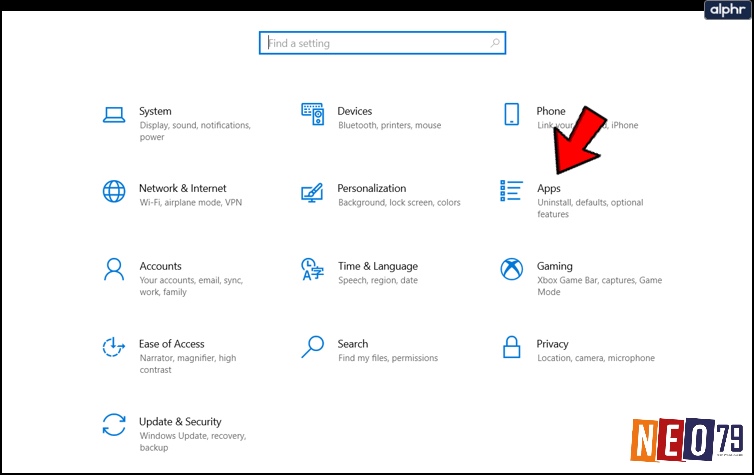Click the Personalization paintbrush icon
Screen dimensions: 754x475
coord(312,192)
